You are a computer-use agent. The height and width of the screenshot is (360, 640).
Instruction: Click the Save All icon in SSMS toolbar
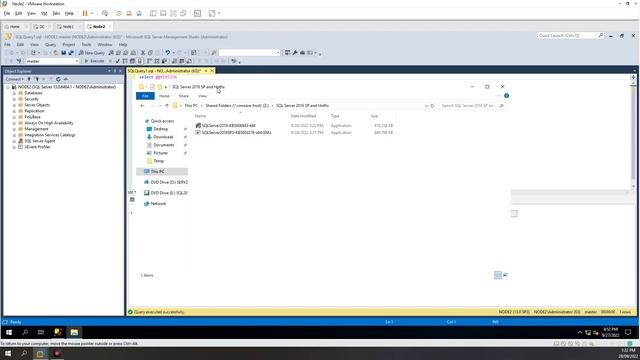71,53
